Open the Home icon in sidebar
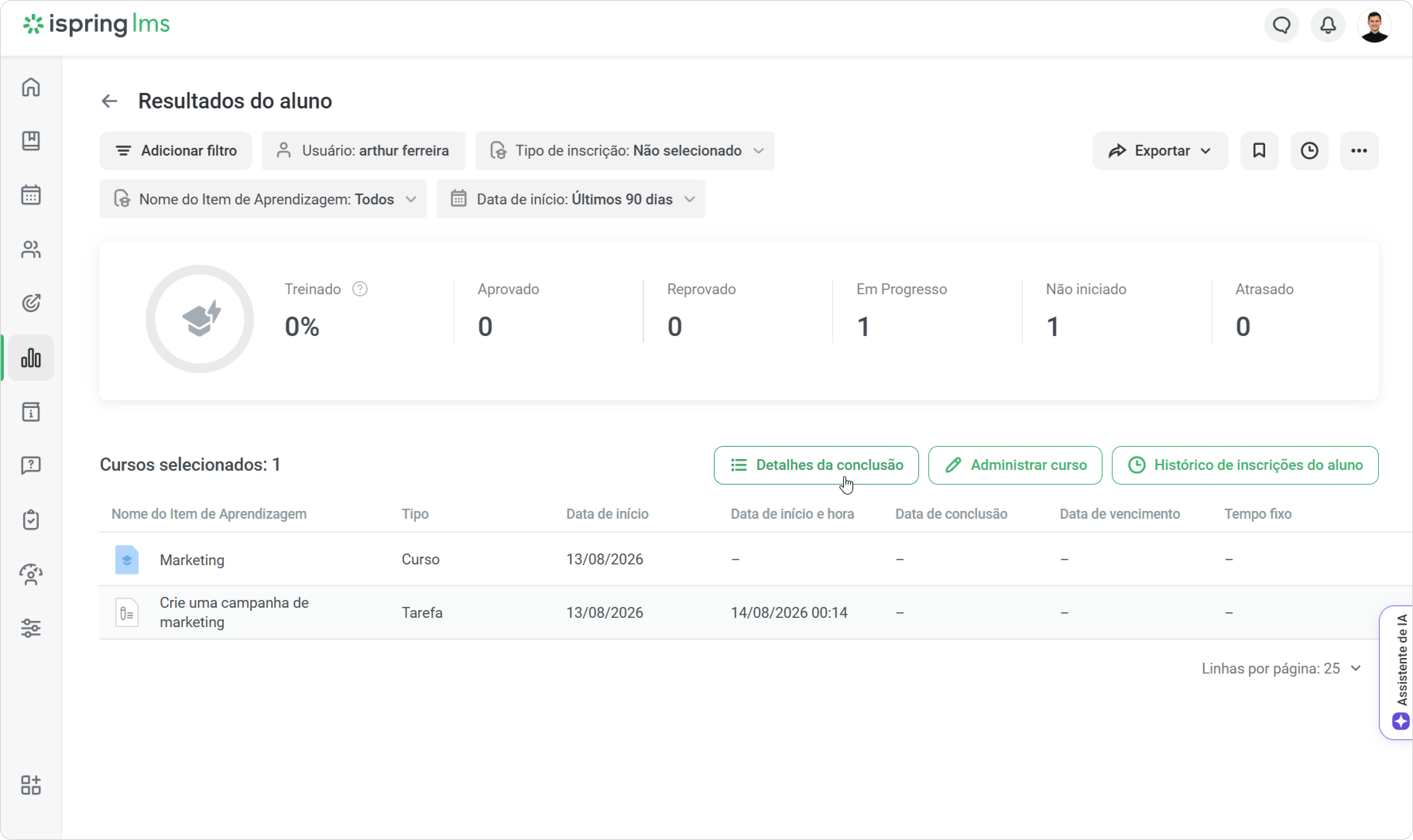This screenshot has height=840, width=1413. coord(31,87)
